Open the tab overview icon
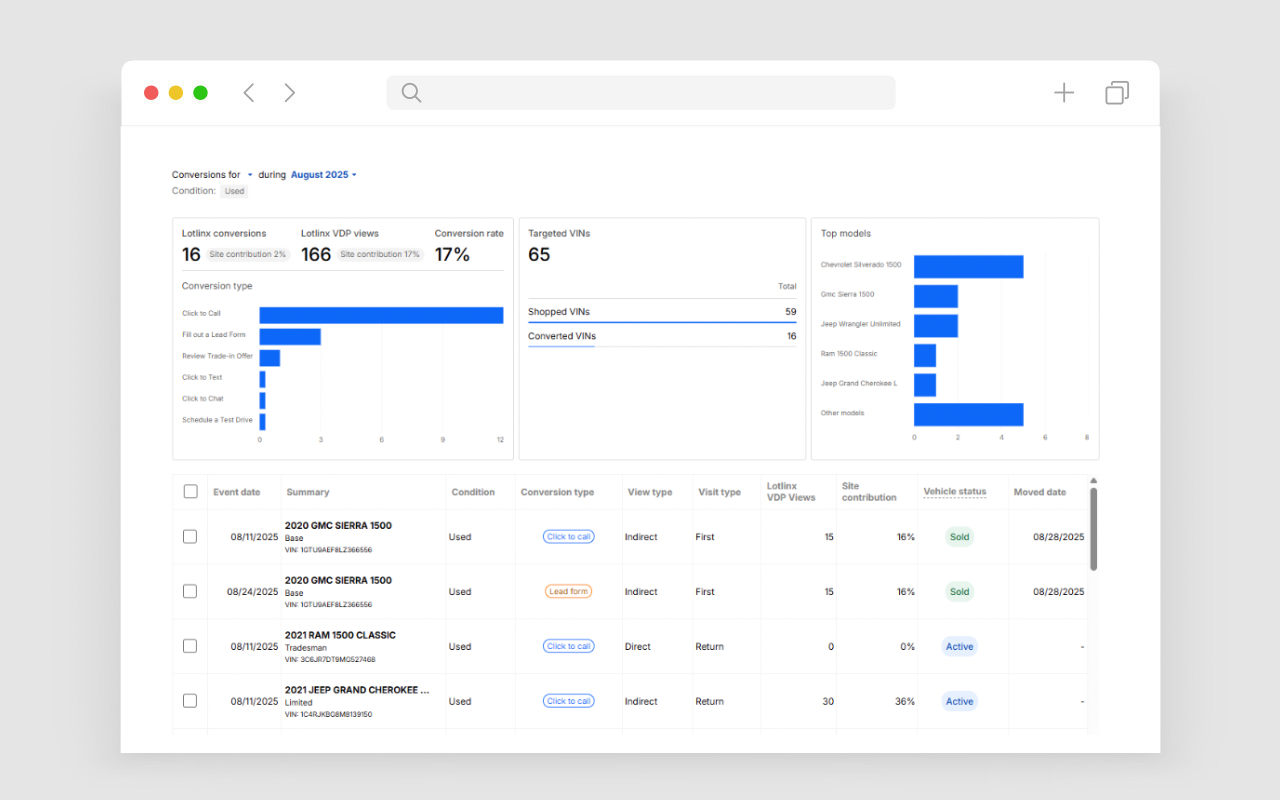 [1117, 93]
